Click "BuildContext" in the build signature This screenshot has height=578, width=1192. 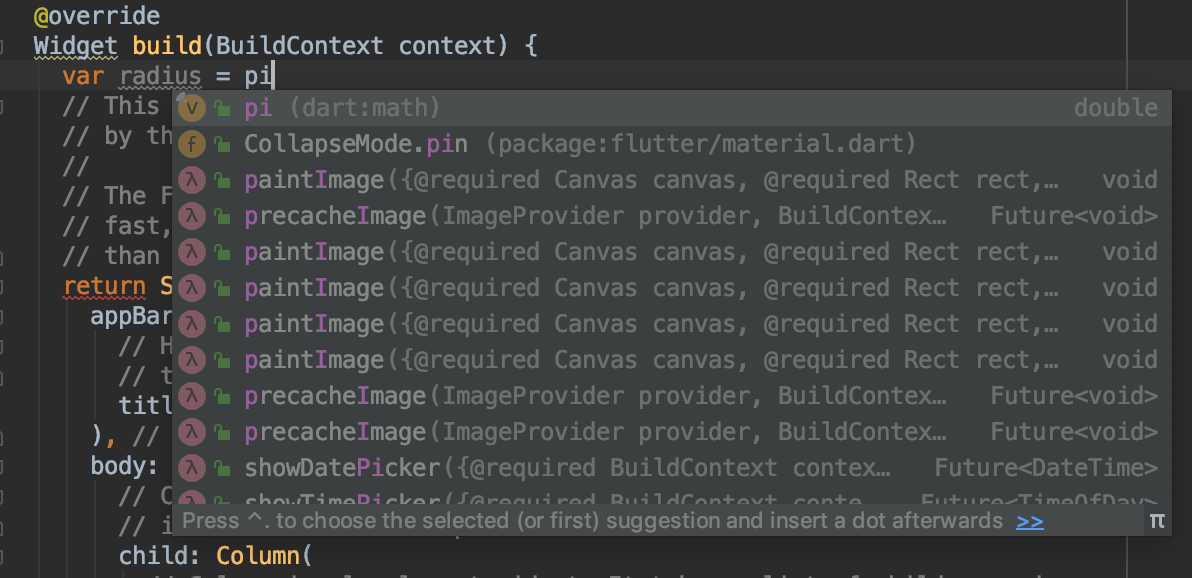[x=299, y=46]
